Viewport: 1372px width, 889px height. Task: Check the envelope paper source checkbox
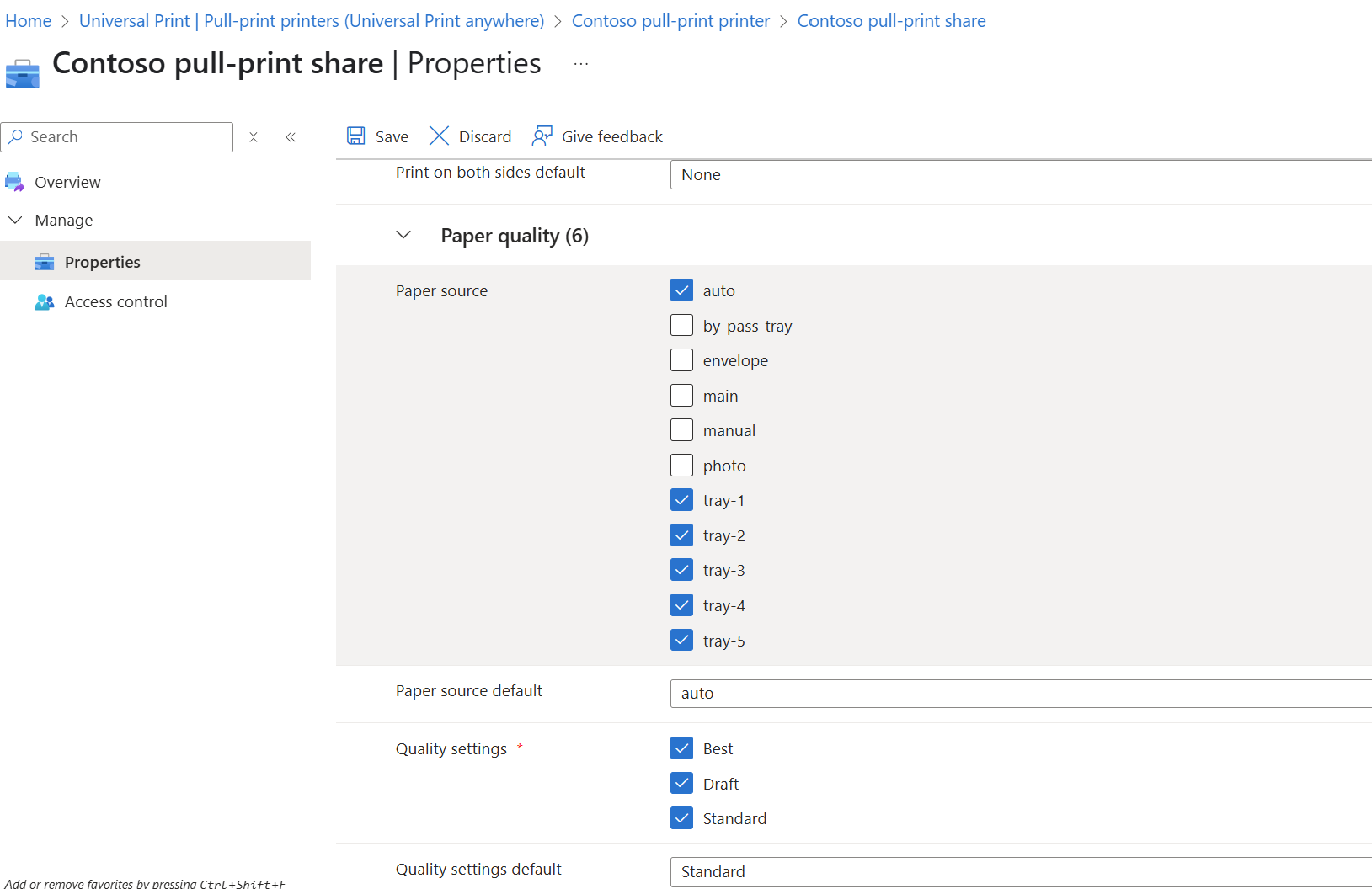[682, 359]
